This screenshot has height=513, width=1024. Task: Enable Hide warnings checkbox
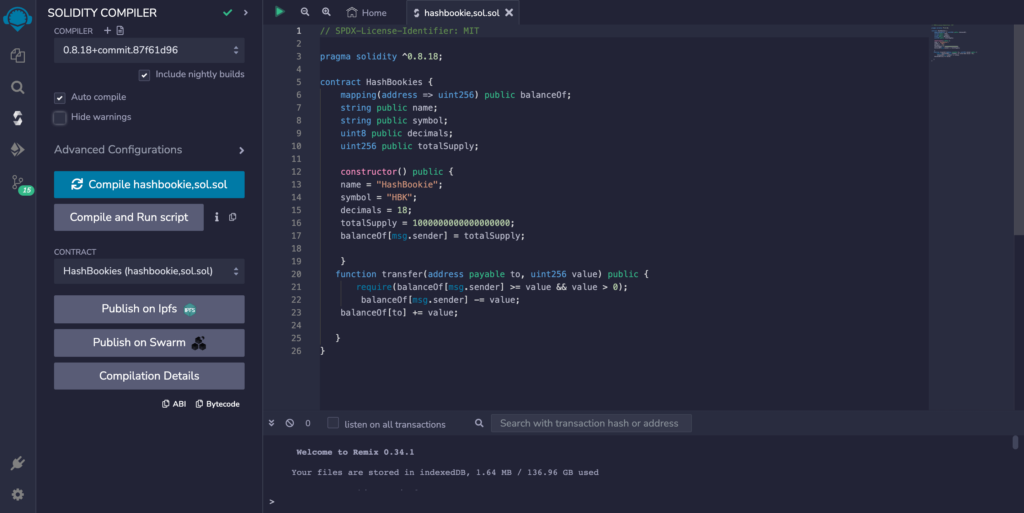coord(59,118)
